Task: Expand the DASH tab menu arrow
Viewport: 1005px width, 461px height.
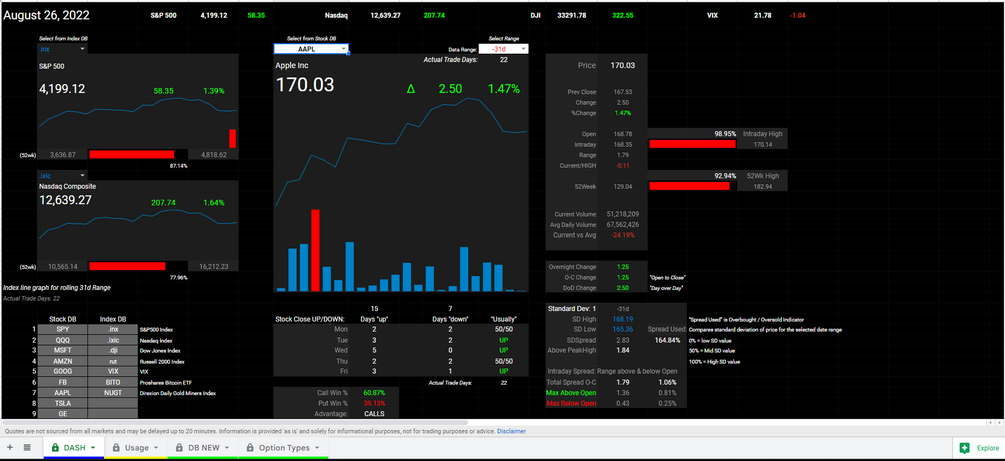Action: click(x=94, y=448)
